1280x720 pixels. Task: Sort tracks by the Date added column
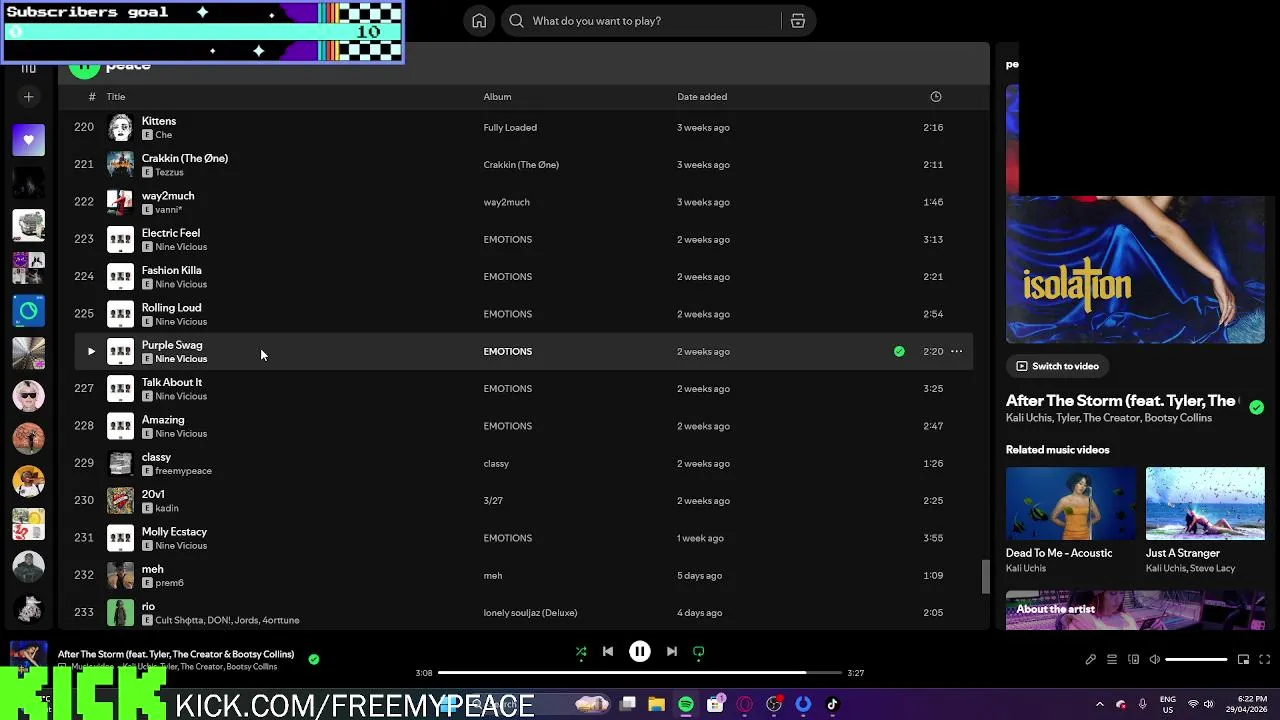702,97
